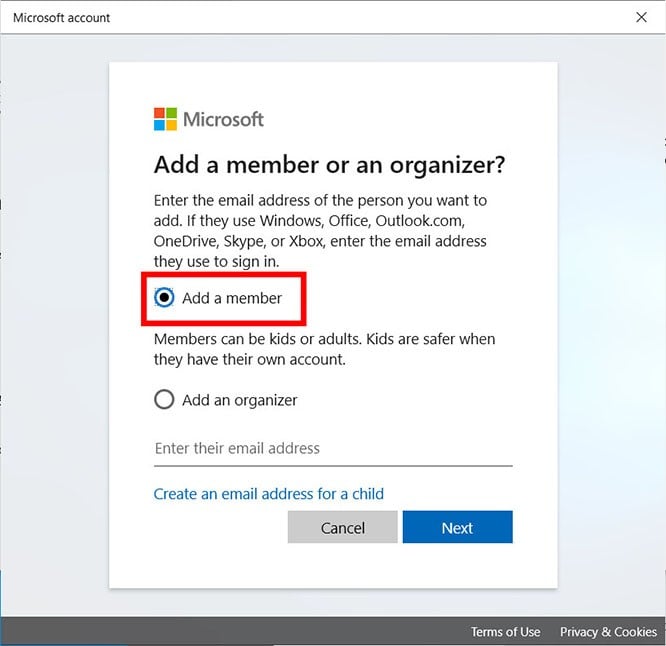Open the Terms of Use link

tap(505, 632)
